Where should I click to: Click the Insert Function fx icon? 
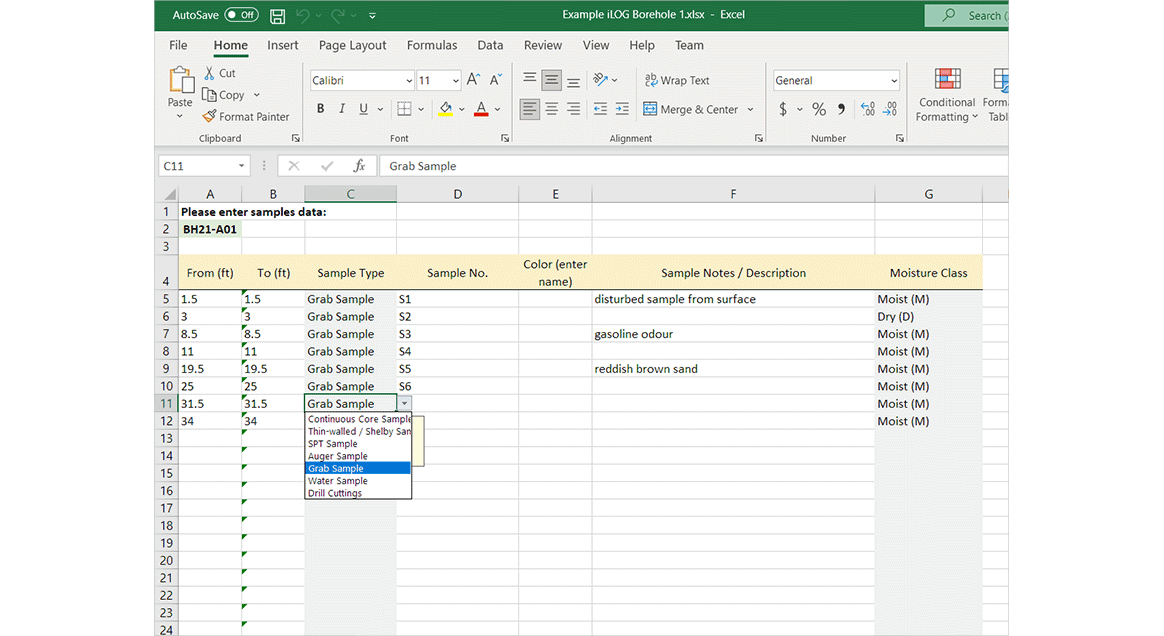359,165
